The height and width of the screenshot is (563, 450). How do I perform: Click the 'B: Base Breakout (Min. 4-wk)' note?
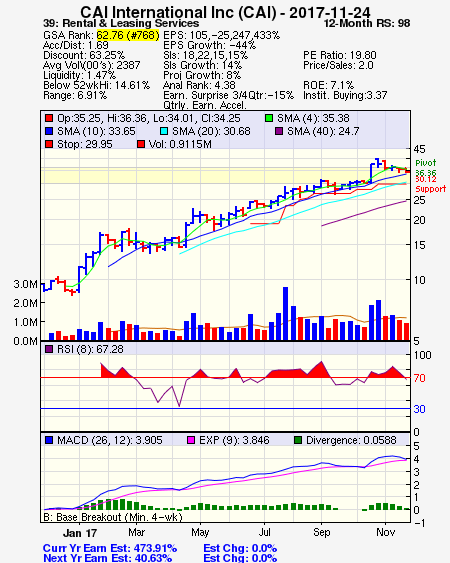(113, 517)
